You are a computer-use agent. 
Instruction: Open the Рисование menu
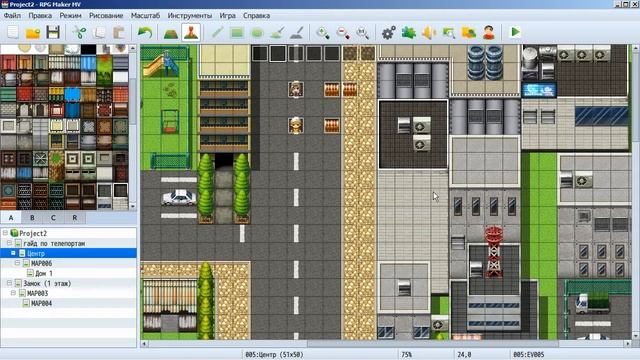pyautogui.click(x=106, y=16)
